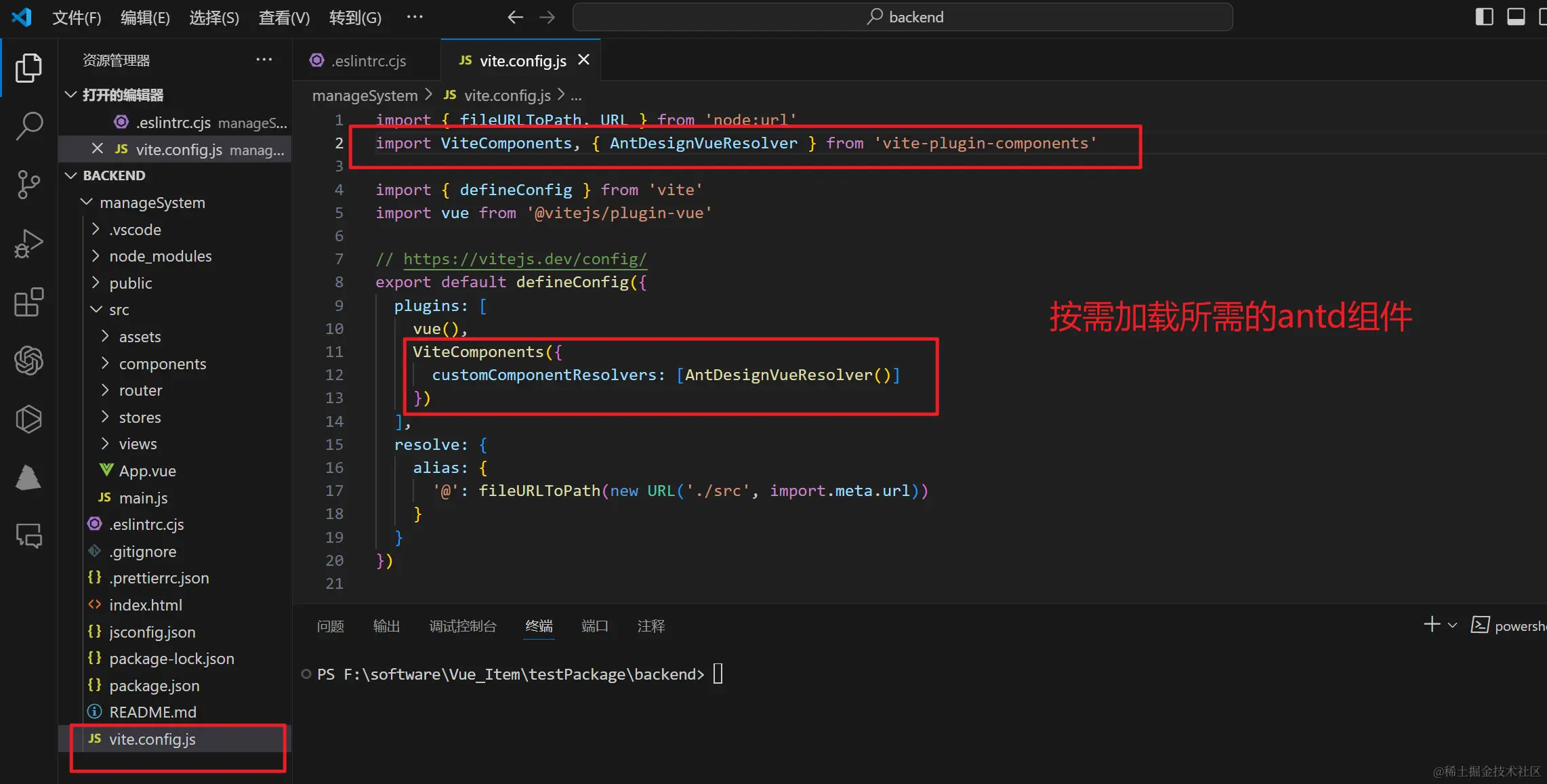Image resolution: width=1547 pixels, height=784 pixels.
Task: Expand the components folder
Action: pos(175,364)
